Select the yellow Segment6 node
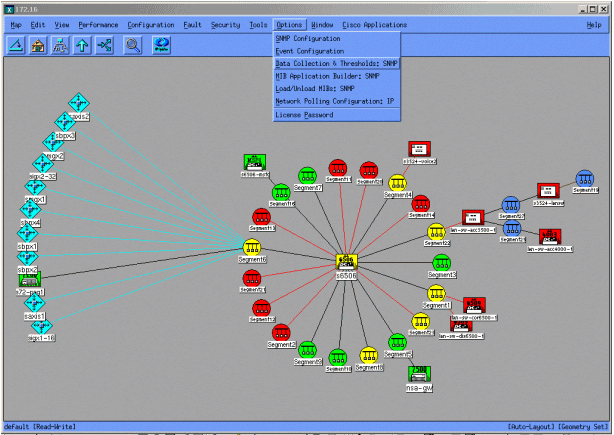The height and width of the screenshot is (435, 614). pos(252,248)
